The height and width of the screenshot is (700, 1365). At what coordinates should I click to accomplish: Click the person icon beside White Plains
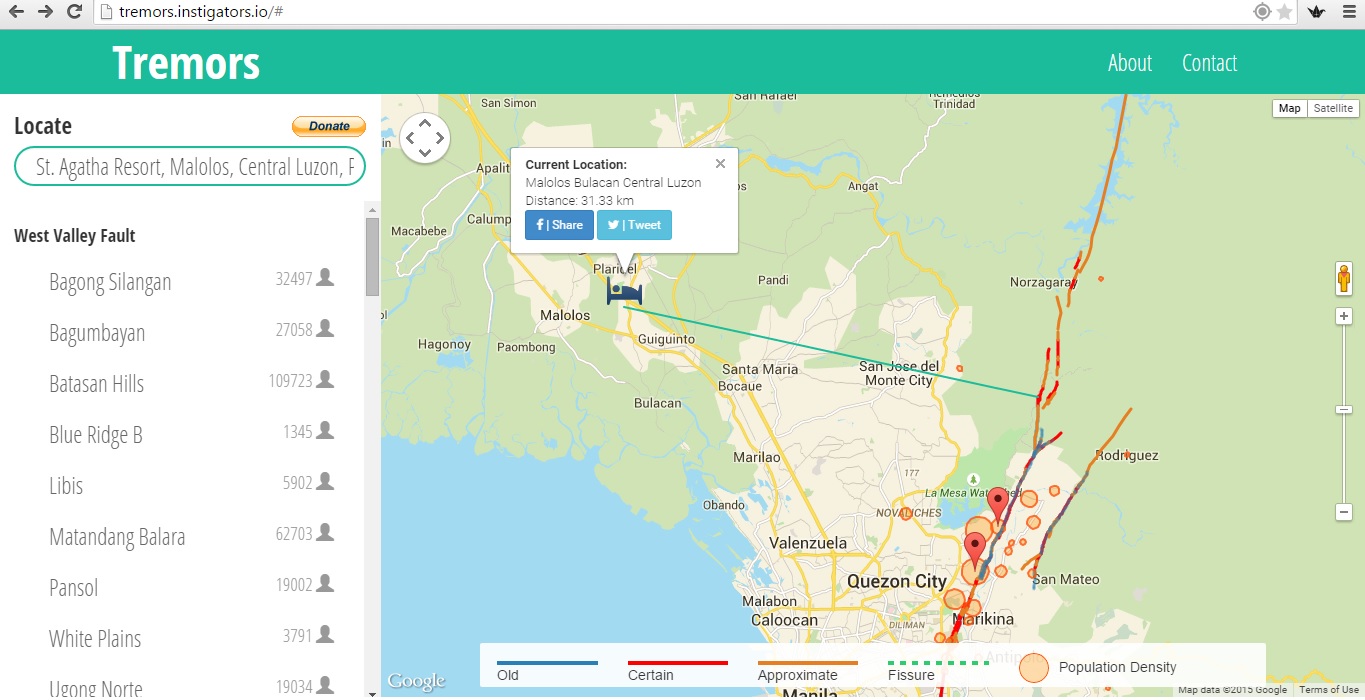tap(325, 635)
